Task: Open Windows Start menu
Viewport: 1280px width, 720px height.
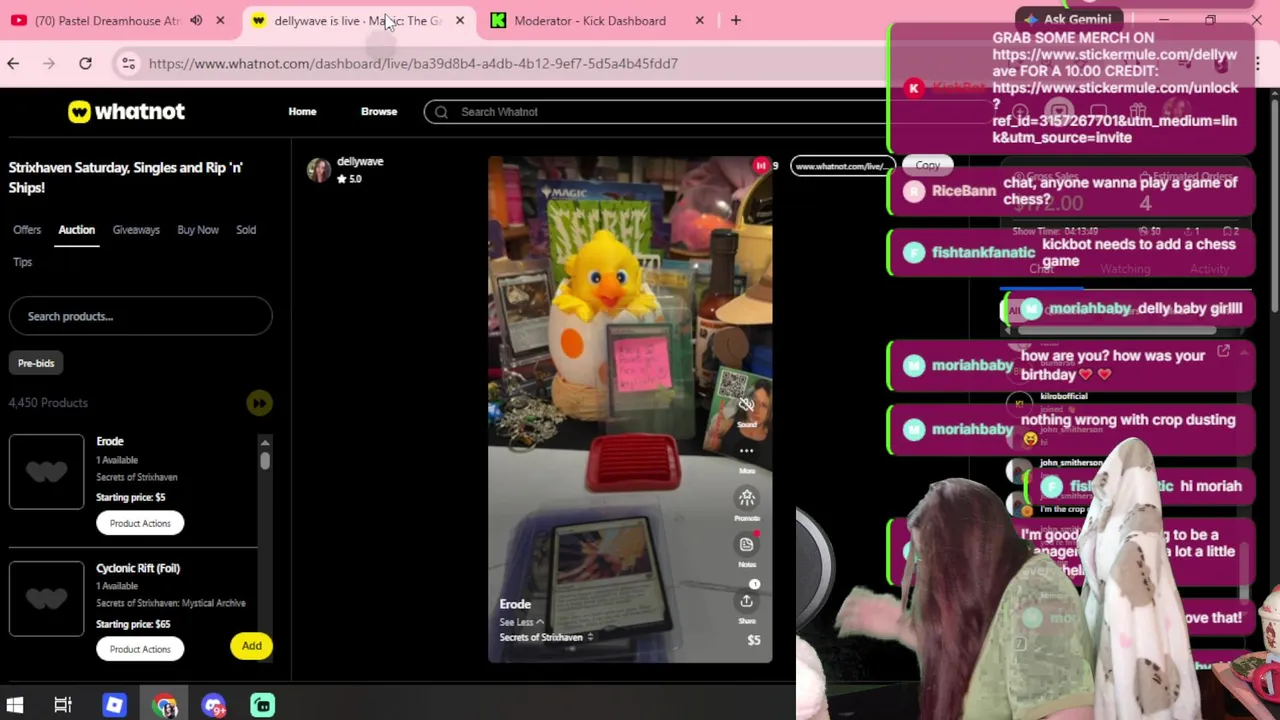Action: (14, 705)
